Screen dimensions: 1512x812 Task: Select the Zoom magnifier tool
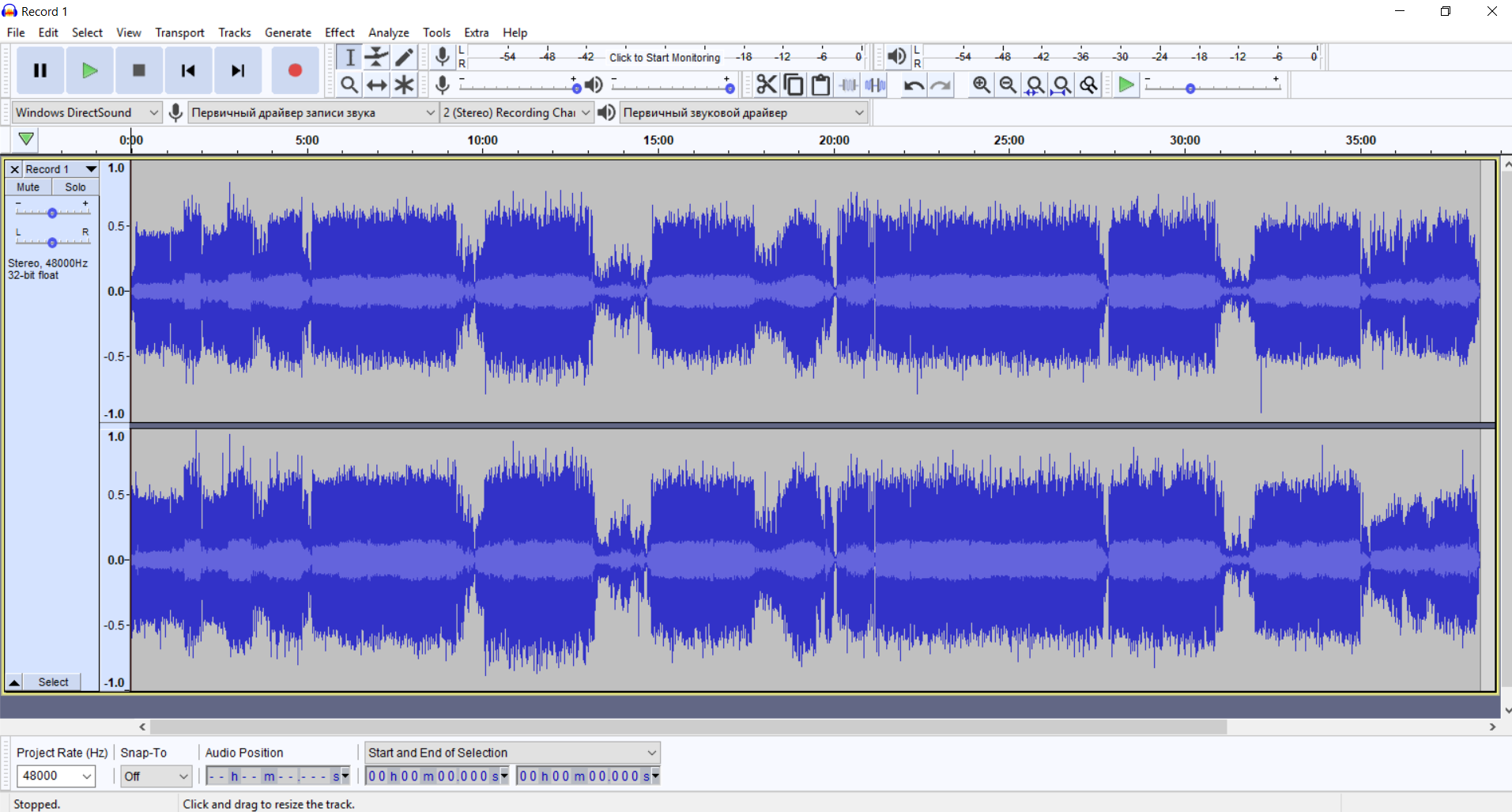349,85
